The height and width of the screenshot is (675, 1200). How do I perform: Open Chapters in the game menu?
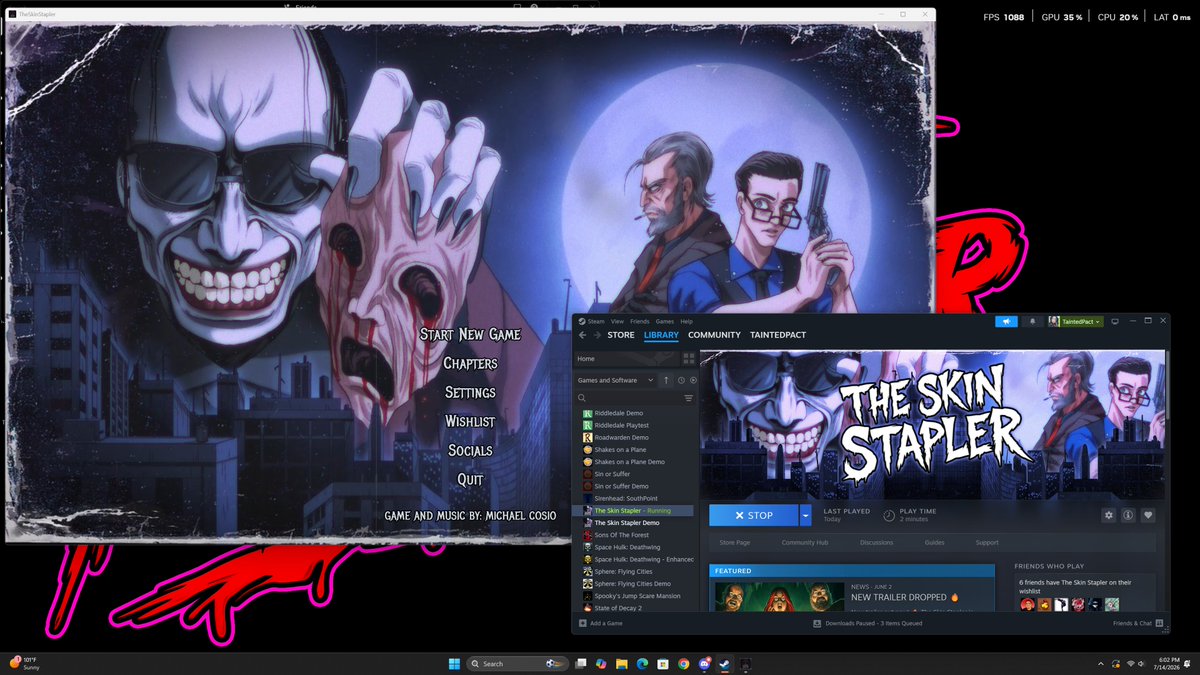[x=470, y=363]
